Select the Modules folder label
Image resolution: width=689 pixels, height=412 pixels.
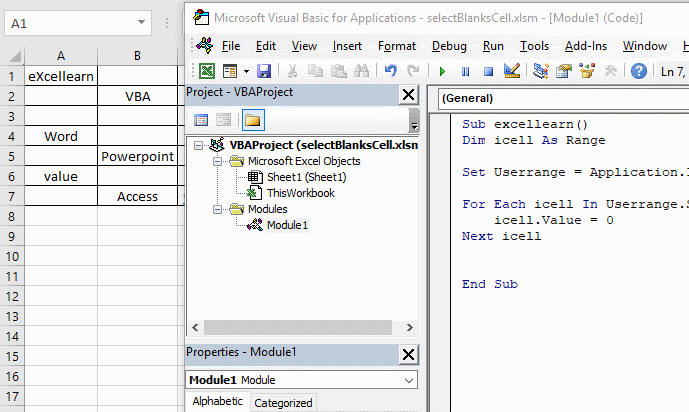267,209
